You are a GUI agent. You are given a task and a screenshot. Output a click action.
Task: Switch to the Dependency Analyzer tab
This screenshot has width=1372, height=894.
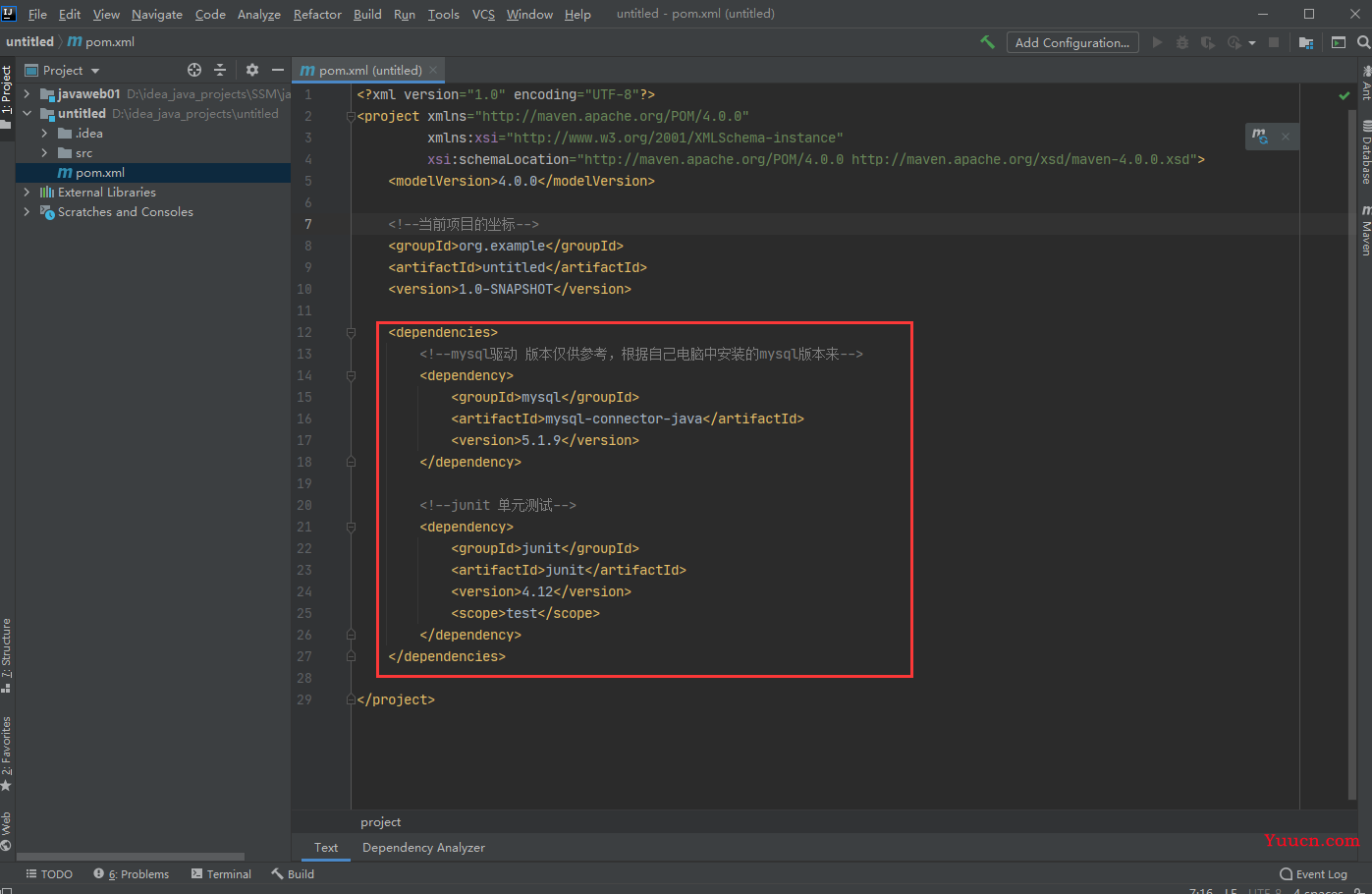coord(423,848)
